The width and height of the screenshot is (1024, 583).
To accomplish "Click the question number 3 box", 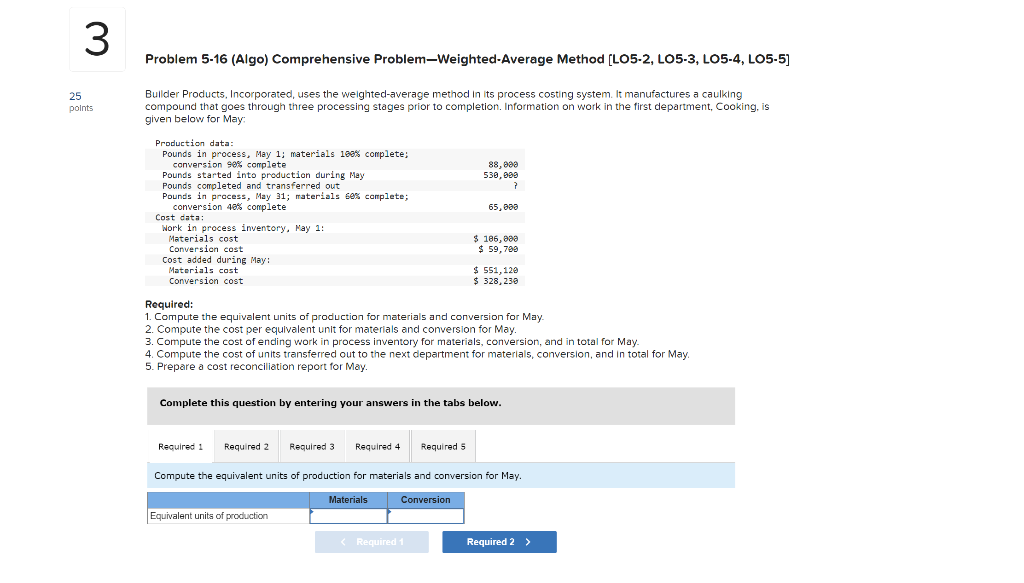I will [96, 39].
